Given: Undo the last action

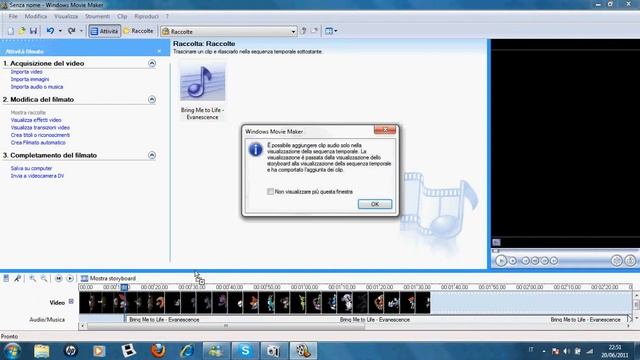Looking at the screenshot, I should [50, 31].
